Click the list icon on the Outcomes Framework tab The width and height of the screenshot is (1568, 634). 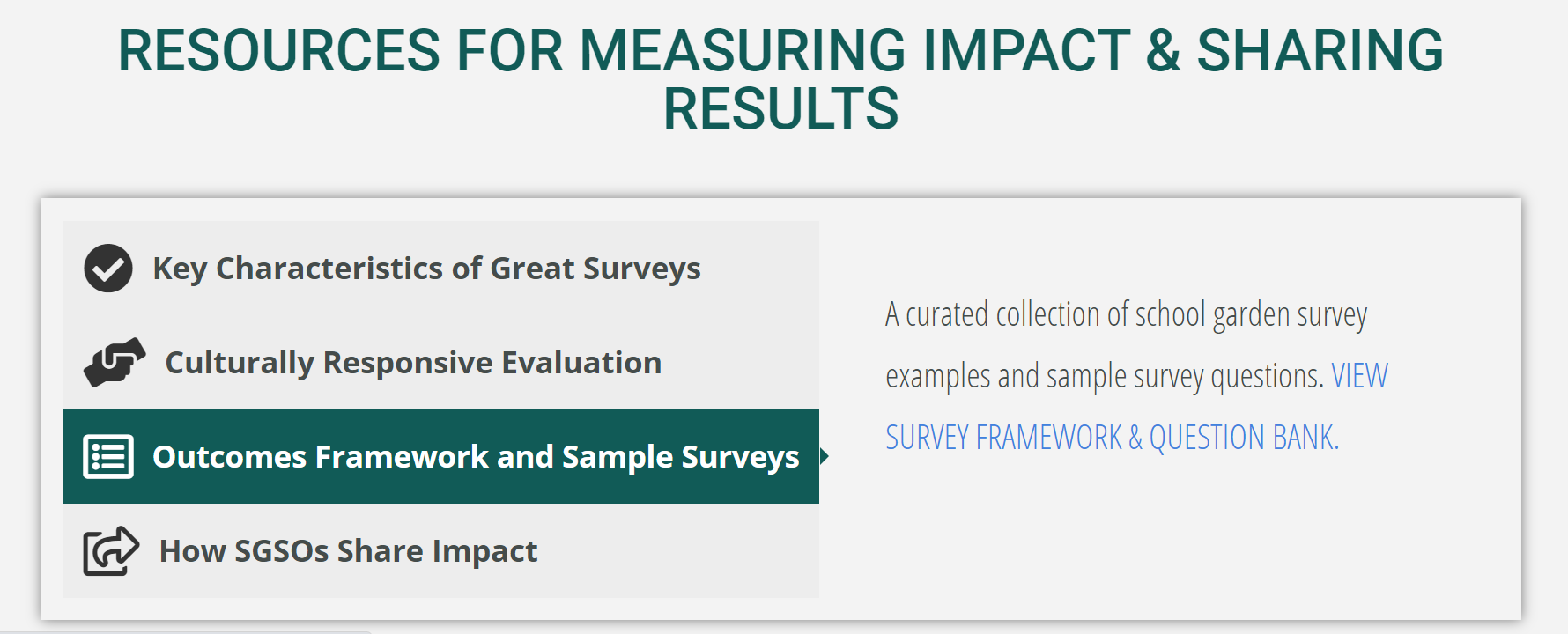108,457
